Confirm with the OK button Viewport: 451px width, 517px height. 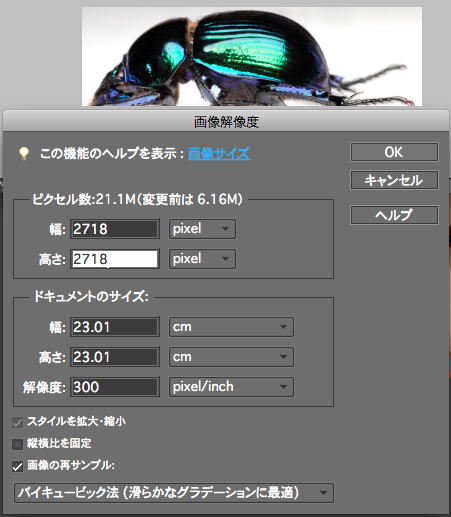tap(394, 152)
